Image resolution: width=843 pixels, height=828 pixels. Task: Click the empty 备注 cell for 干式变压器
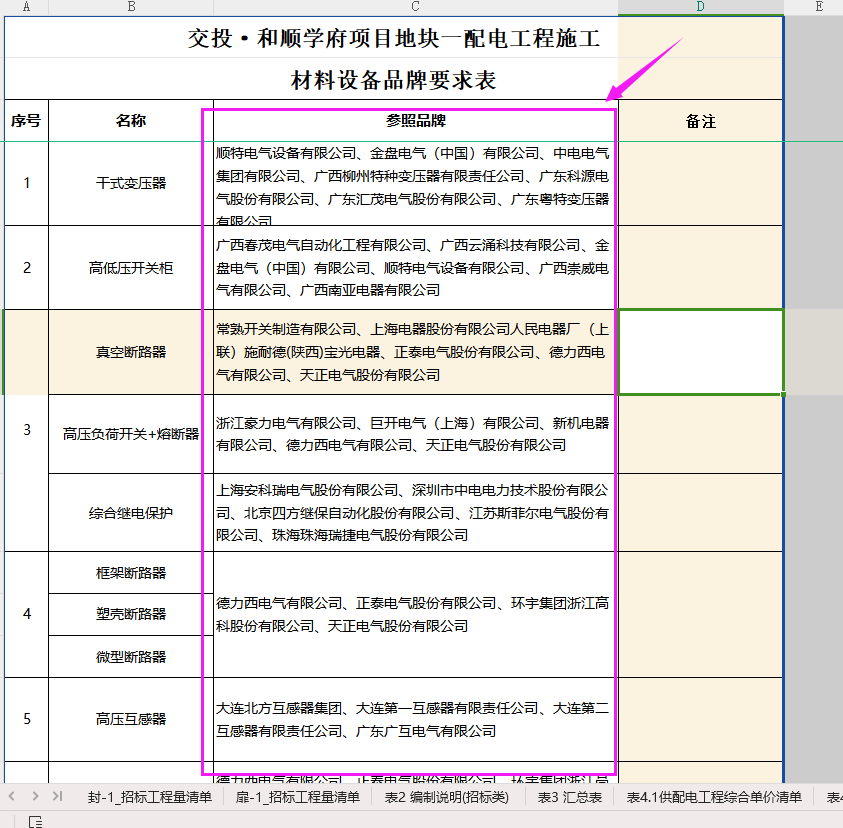(701, 183)
